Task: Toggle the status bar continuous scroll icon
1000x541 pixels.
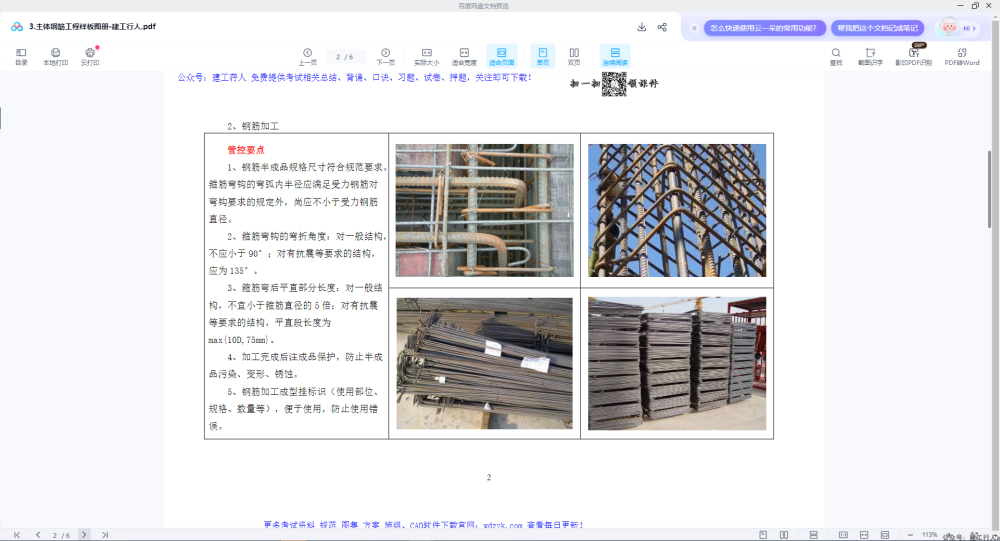Action: tap(814, 535)
